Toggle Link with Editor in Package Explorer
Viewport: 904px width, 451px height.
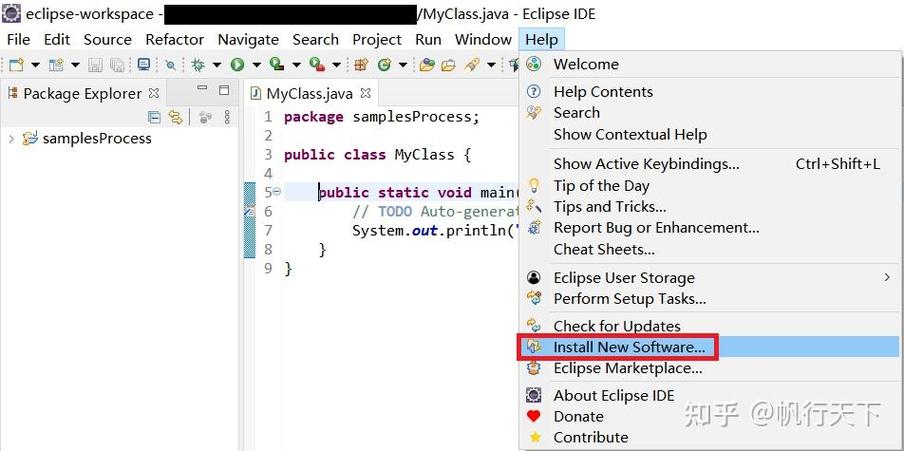(x=175, y=118)
